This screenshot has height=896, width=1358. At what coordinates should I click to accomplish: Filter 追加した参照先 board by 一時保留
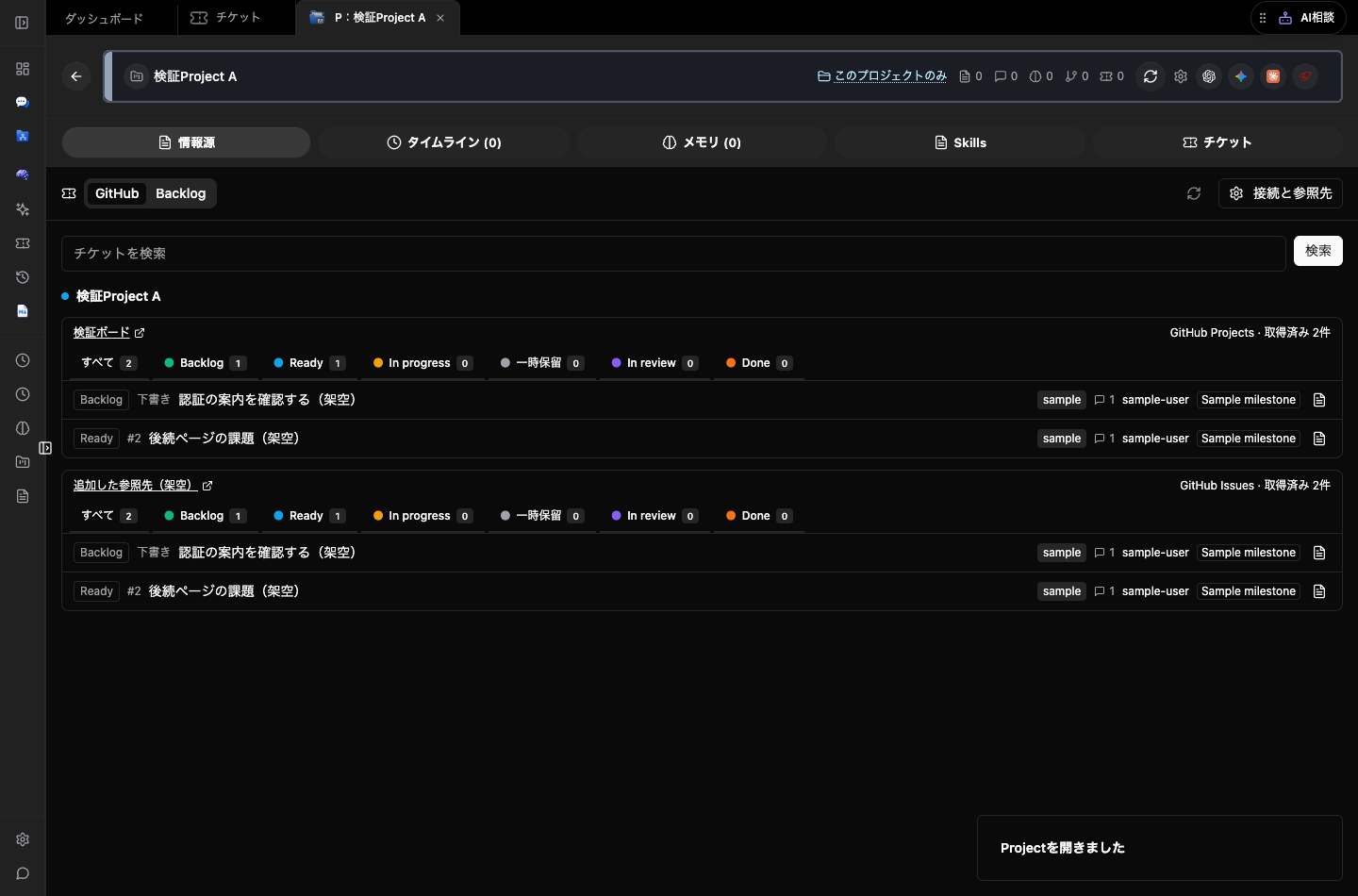[541, 516]
